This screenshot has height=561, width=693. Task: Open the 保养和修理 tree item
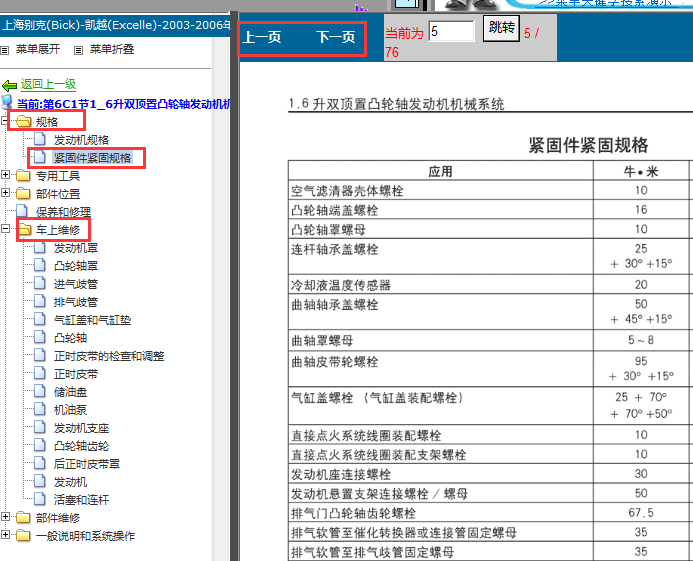[x=63, y=212]
